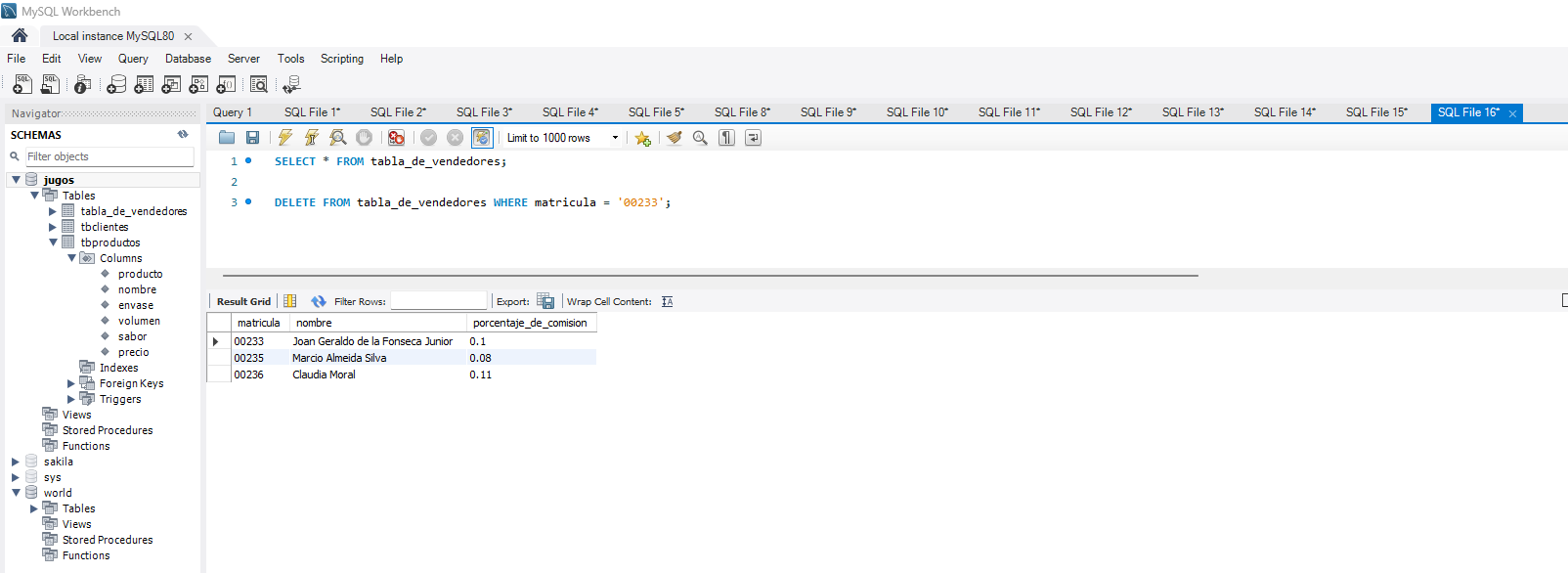
Task: Refresh result grid data
Action: click(319, 301)
